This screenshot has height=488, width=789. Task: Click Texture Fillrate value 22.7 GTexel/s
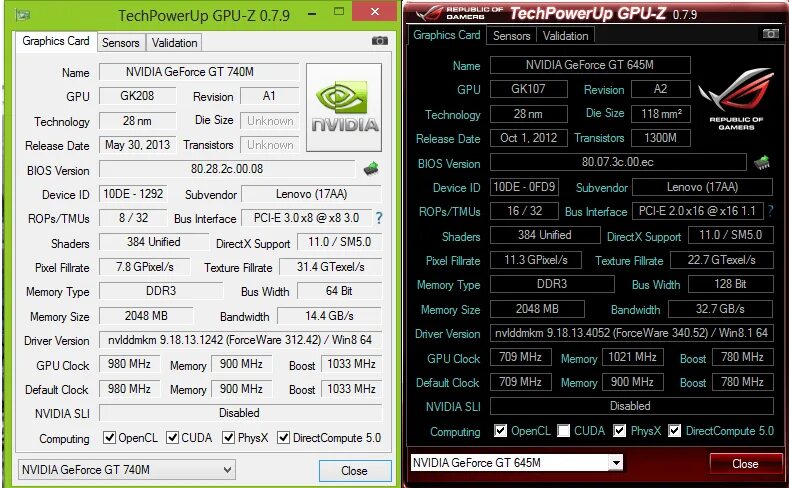click(722, 260)
